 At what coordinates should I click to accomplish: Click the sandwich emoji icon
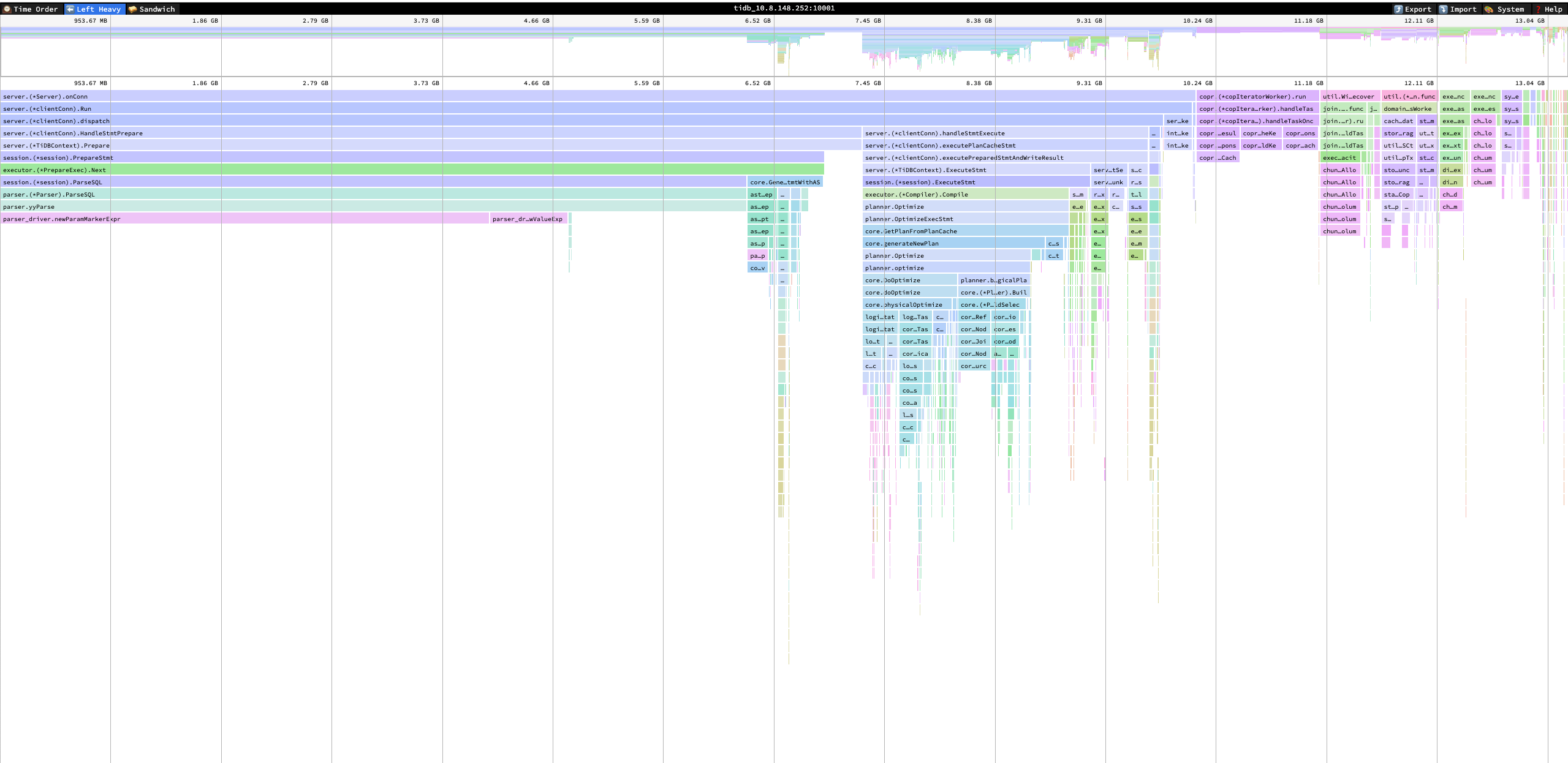point(132,9)
